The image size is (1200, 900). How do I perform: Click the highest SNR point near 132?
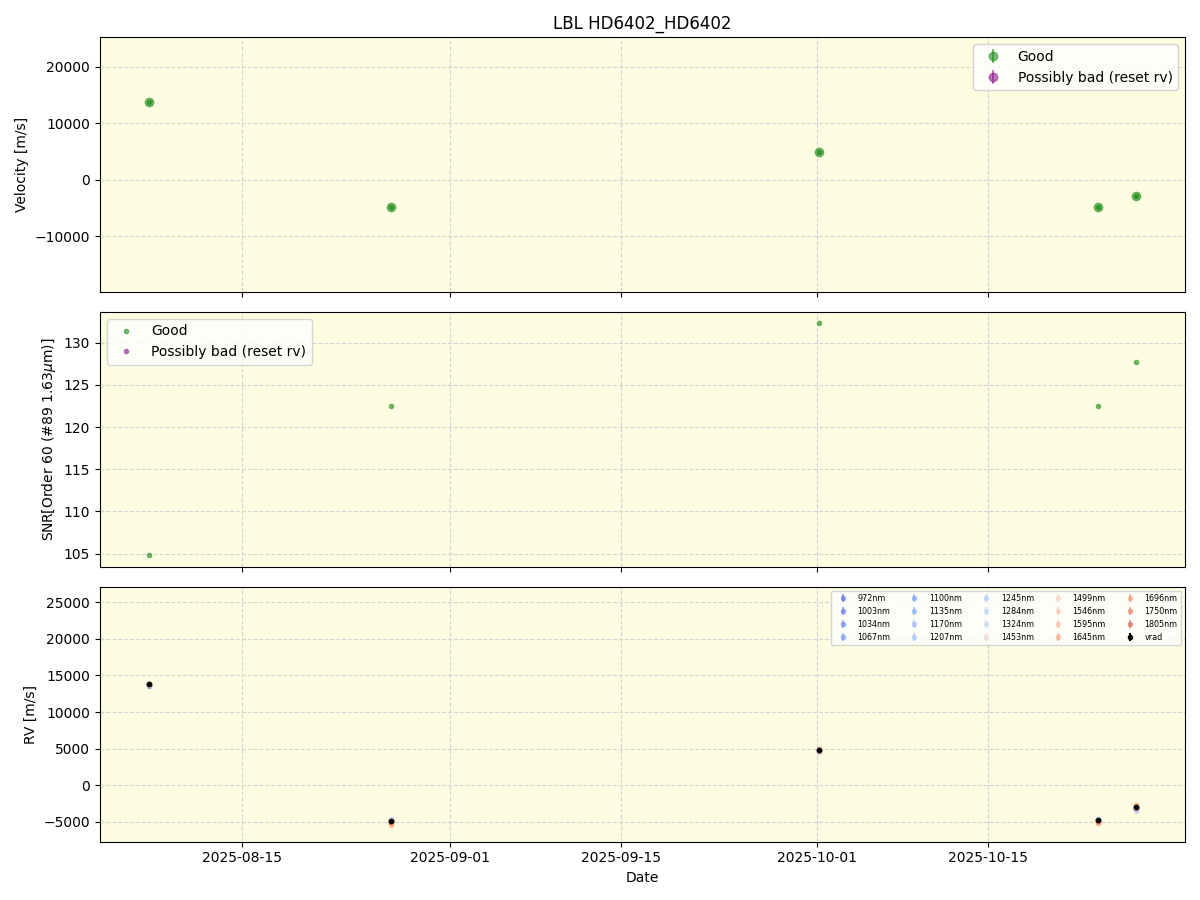click(x=819, y=323)
